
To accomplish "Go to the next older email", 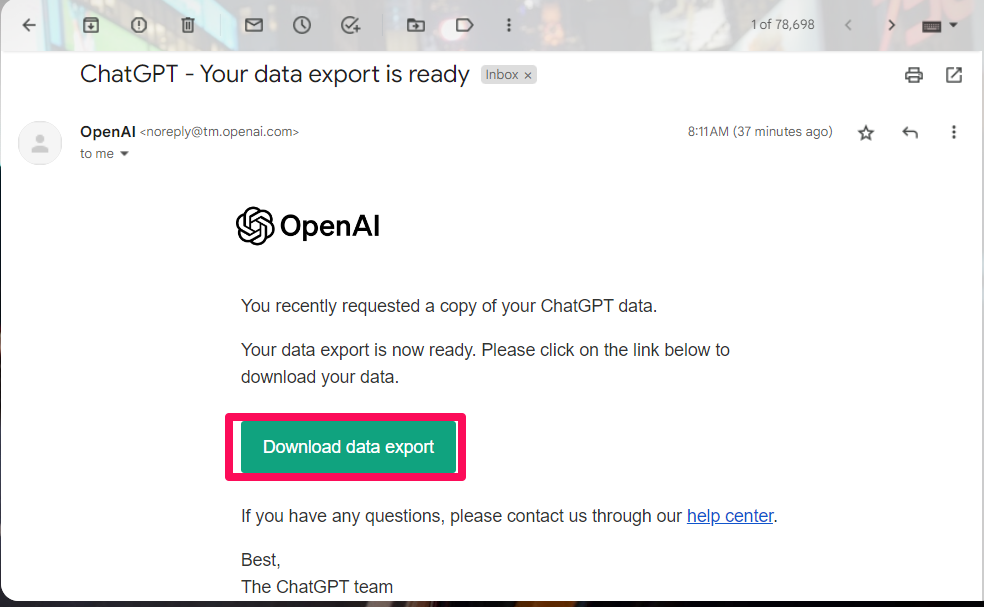I will [891, 25].
